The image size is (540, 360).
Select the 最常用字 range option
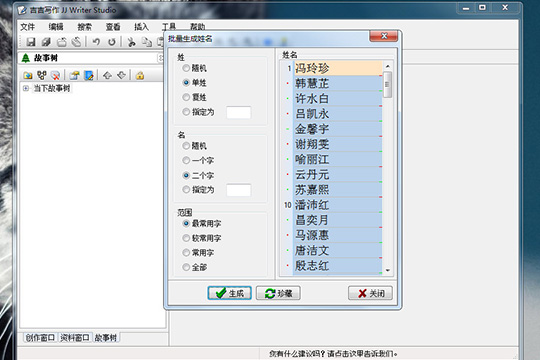tap(202, 224)
